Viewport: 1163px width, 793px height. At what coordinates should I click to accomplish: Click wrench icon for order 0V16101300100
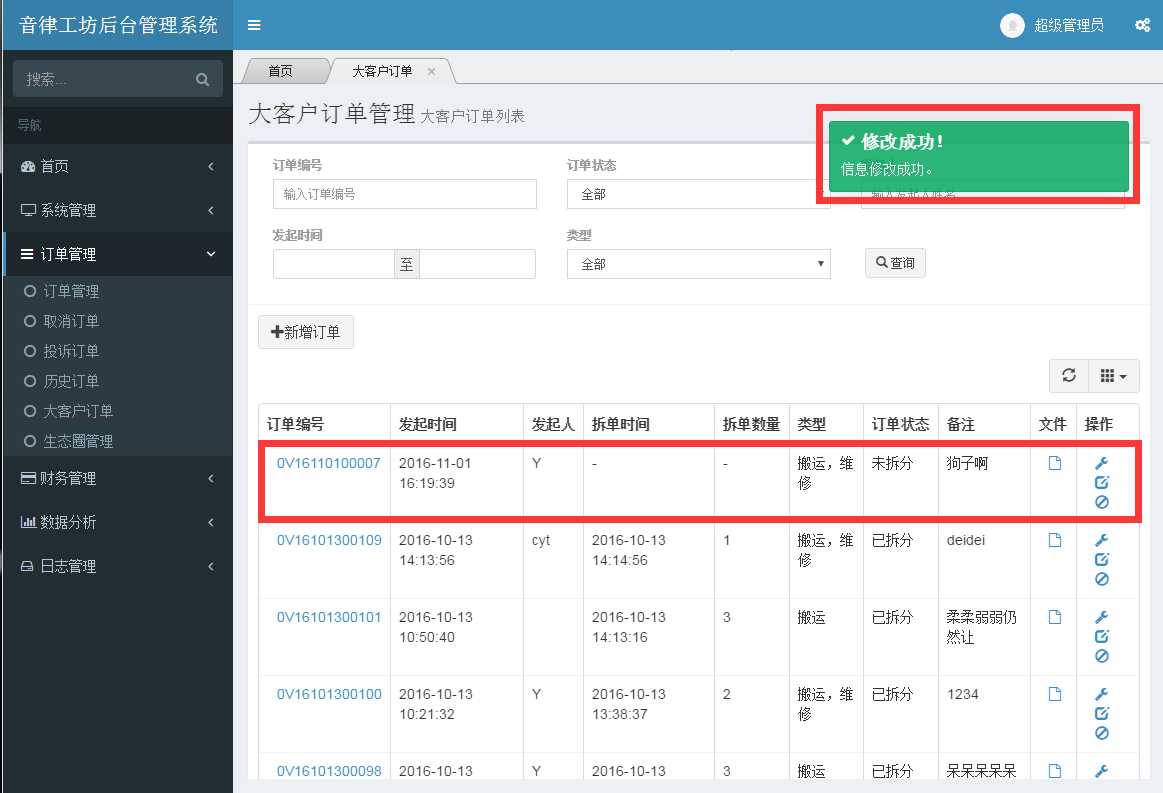point(1101,694)
